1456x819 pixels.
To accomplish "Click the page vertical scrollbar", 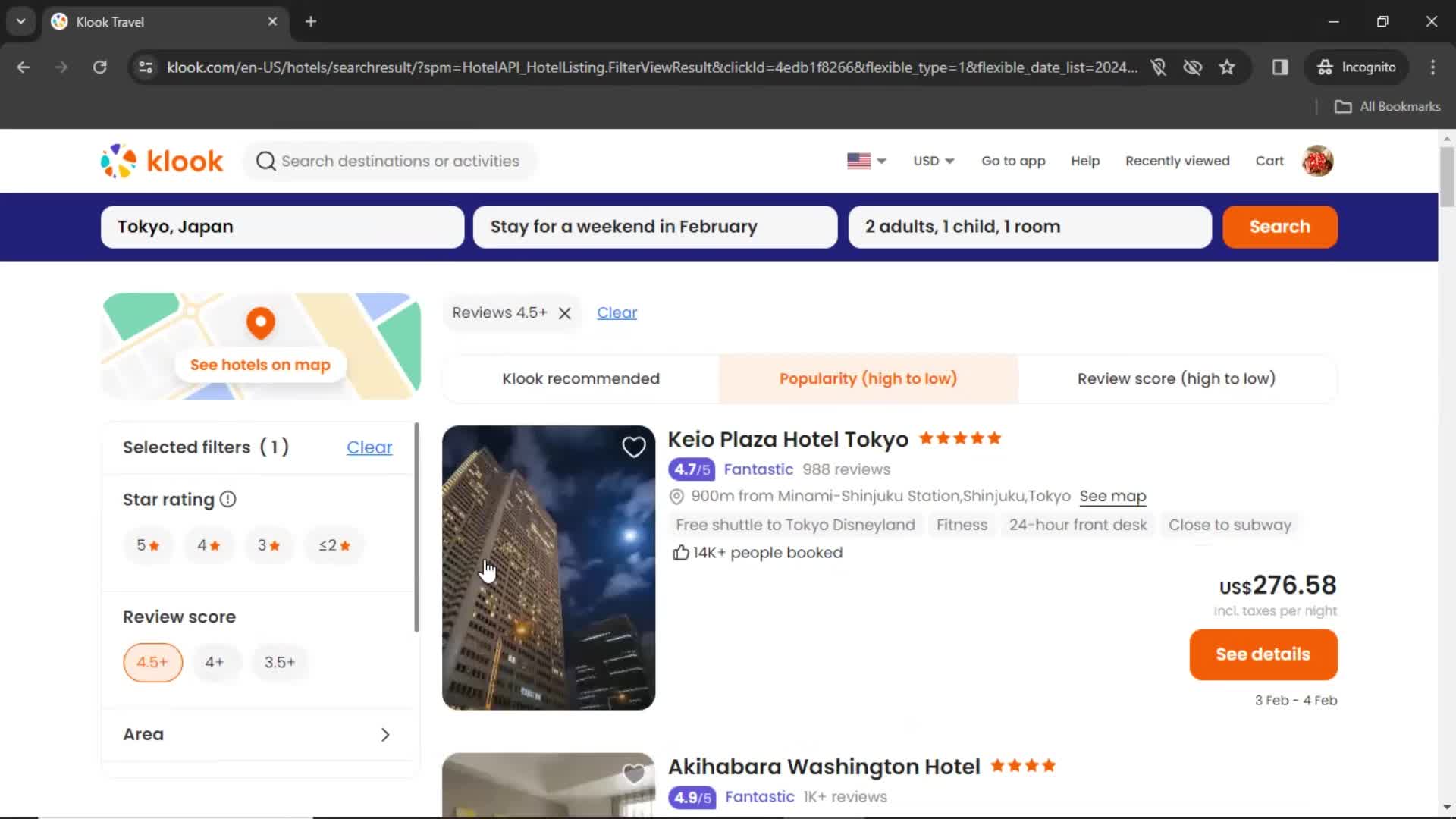I will (1447, 175).
